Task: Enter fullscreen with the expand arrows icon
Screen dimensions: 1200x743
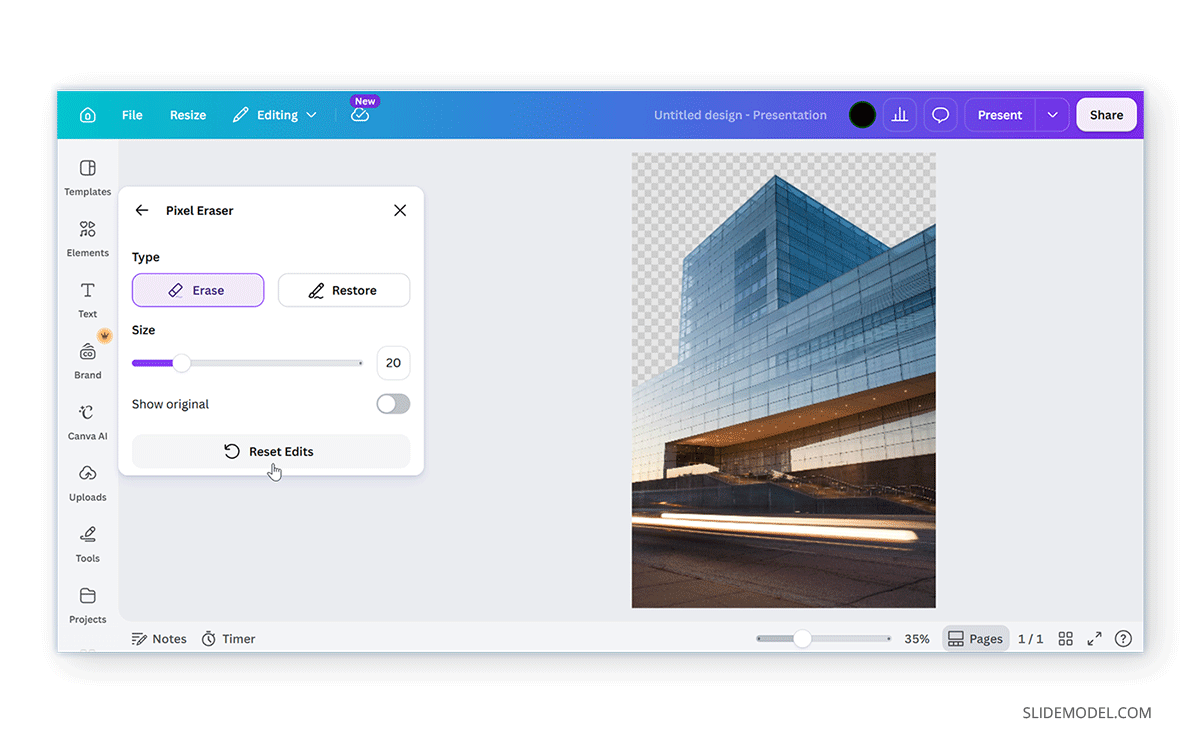Action: point(1095,639)
